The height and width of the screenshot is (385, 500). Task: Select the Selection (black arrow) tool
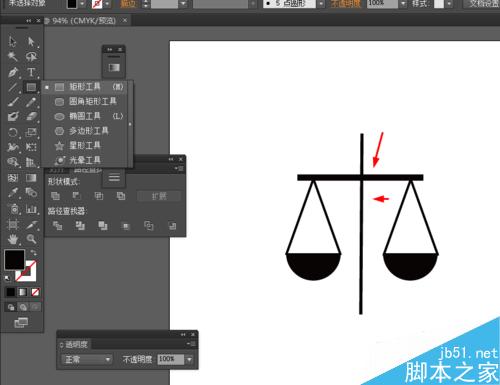[x=13, y=42]
